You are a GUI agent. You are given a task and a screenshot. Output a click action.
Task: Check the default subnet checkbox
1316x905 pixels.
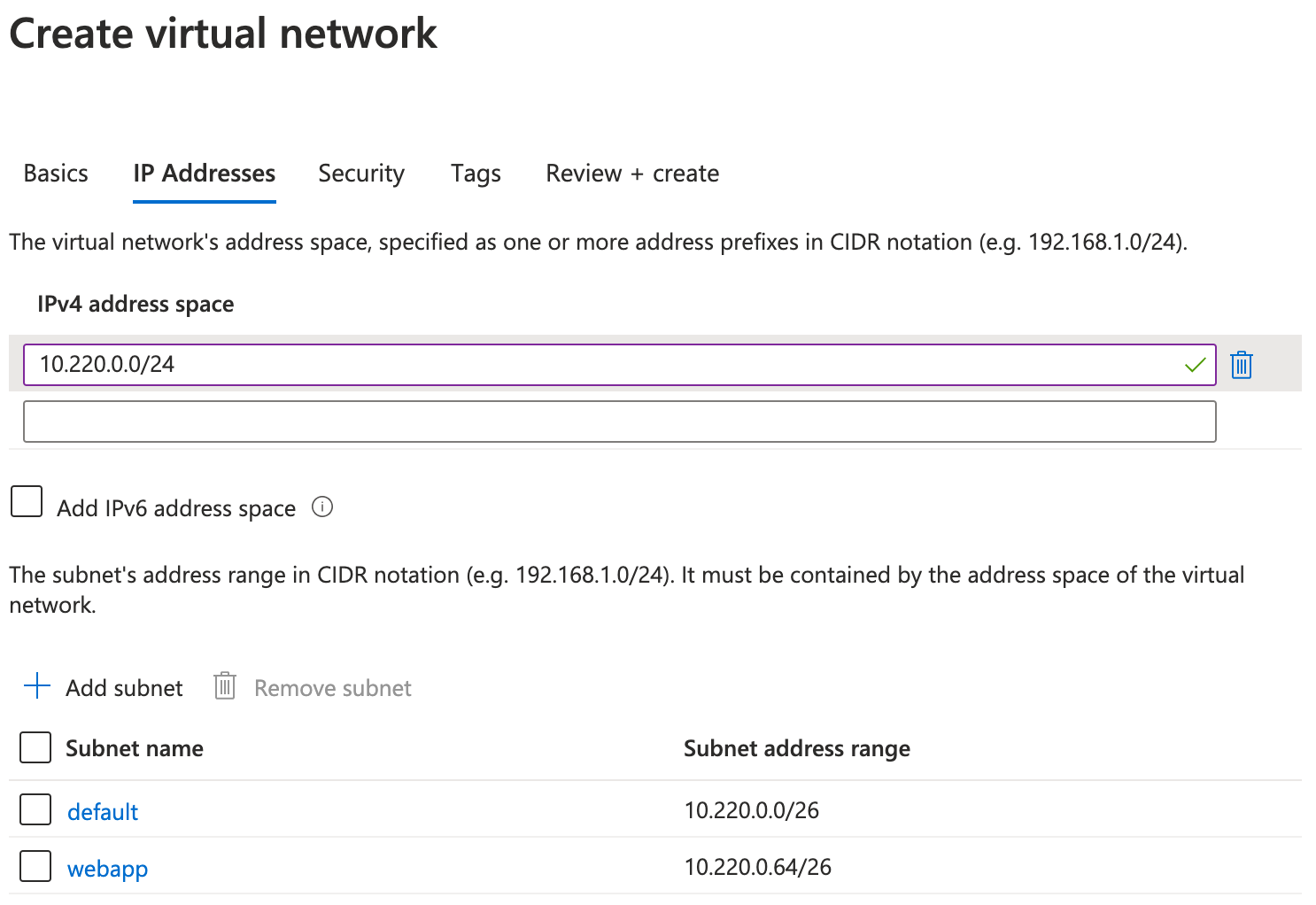coord(35,808)
